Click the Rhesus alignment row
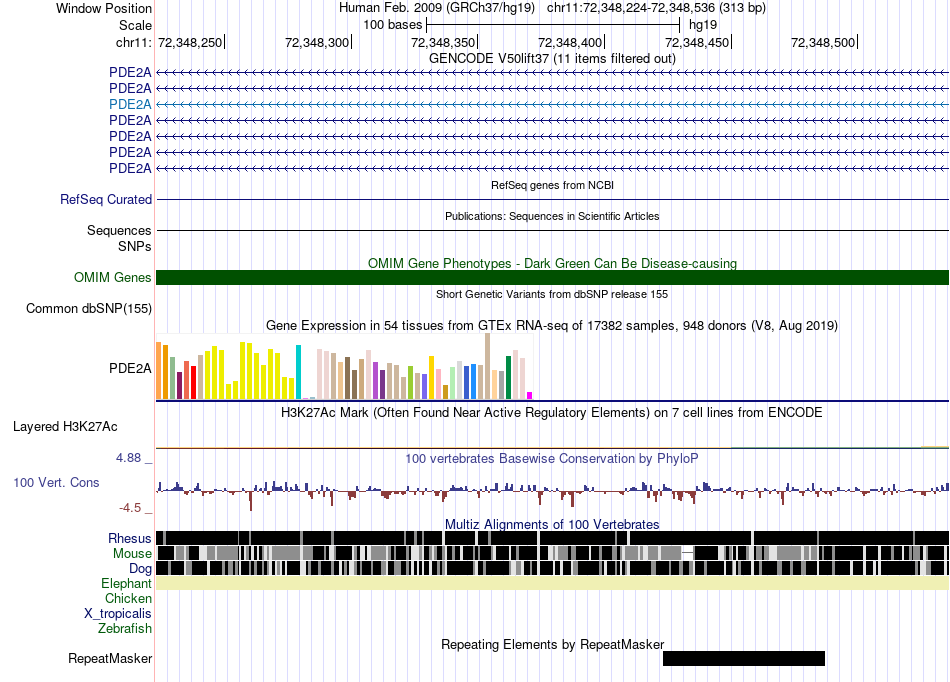Viewport: 950px width, 682px height. (x=552, y=538)
